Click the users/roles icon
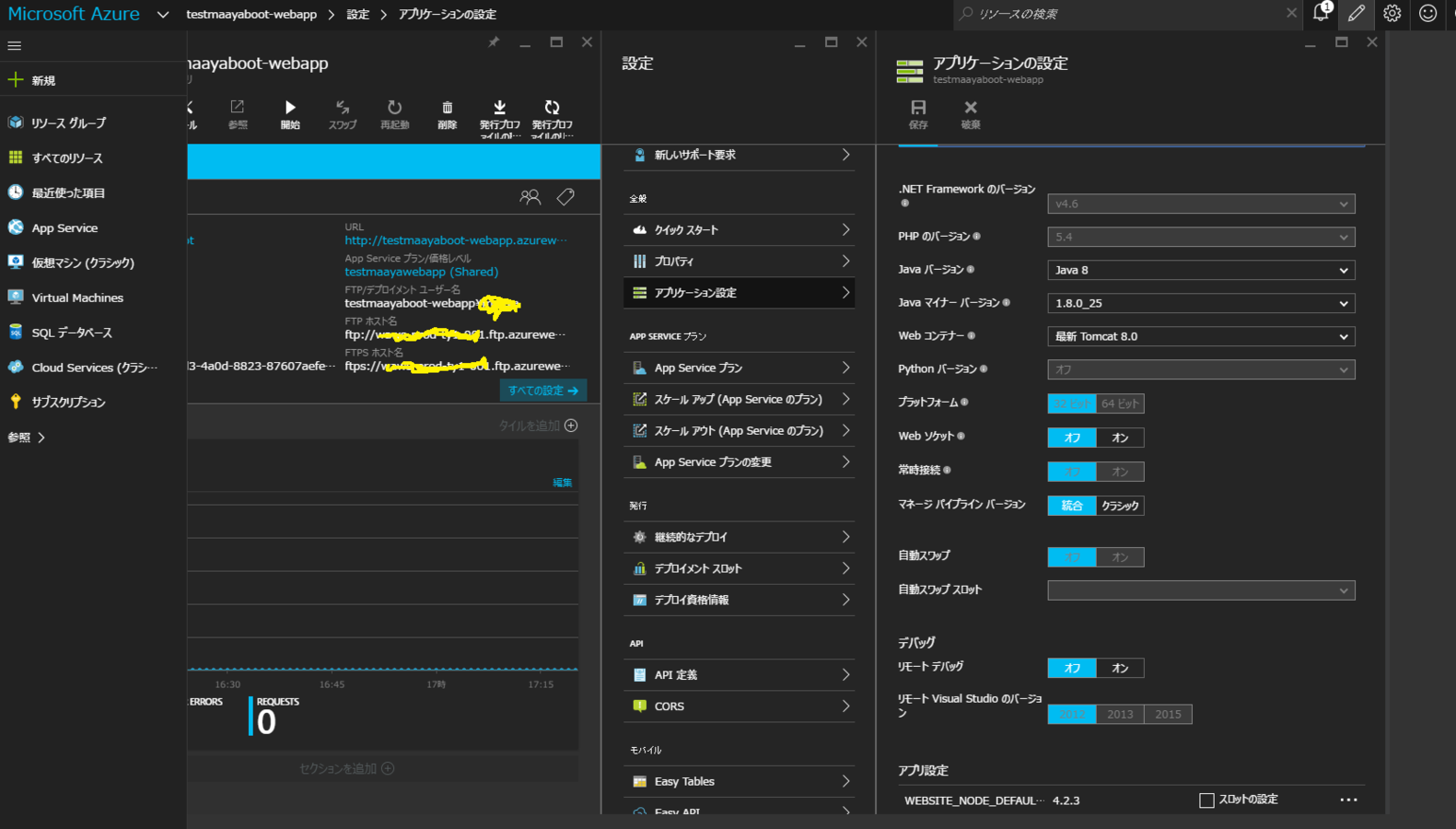This screenshot has height=829, width=1456. click(530, 196)
